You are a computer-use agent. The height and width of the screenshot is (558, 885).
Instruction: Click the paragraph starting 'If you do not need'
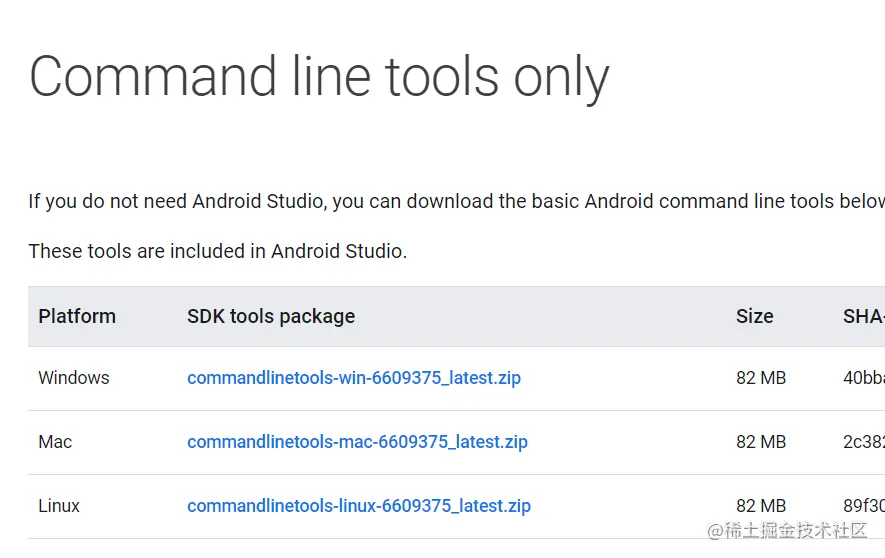click(455, 202)
